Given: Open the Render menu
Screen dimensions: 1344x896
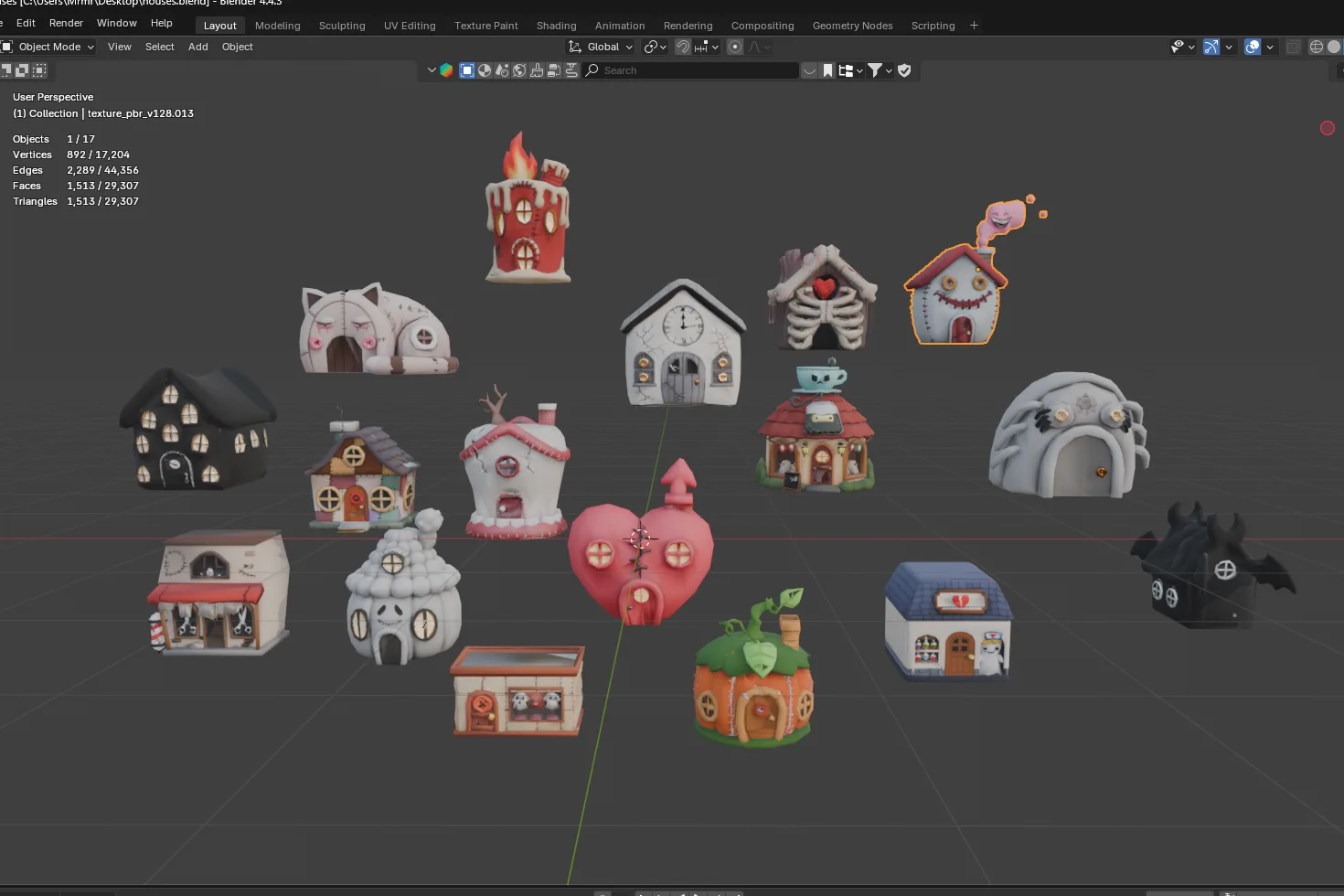Looking at the screenshot, I should point(66,23).
